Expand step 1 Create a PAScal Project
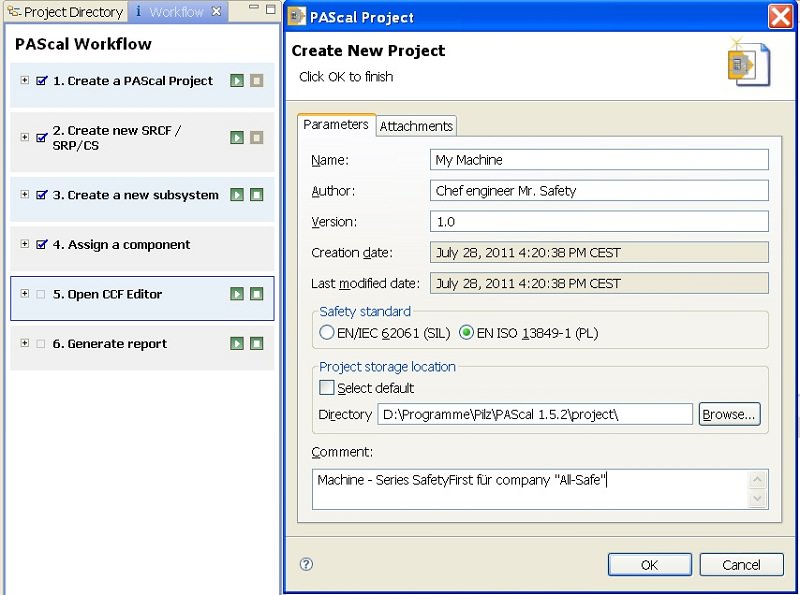Viewport: 800px width, 595px height. click(24, 80)
